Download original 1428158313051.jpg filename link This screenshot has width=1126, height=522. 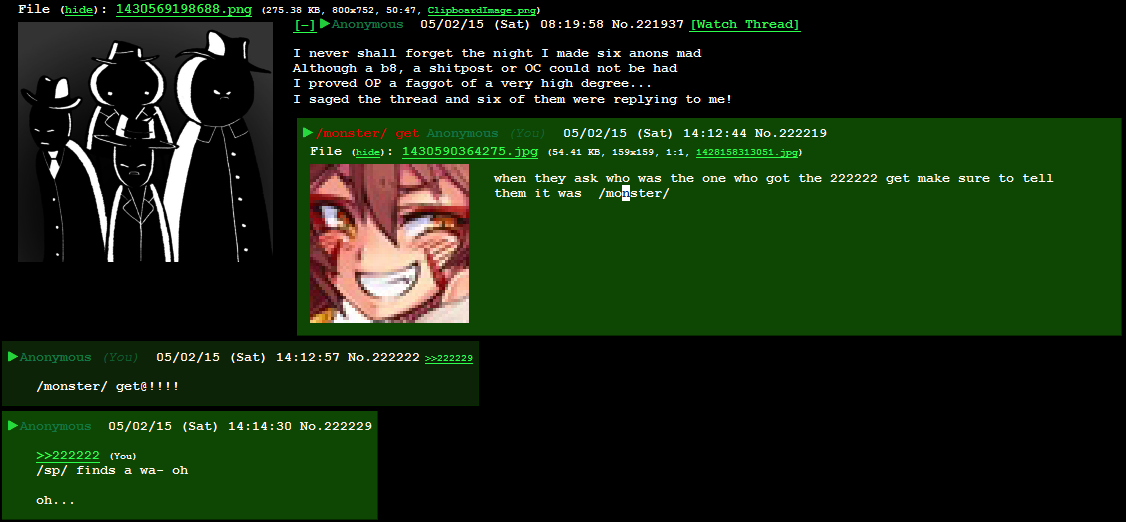click(x=746, y=152)
